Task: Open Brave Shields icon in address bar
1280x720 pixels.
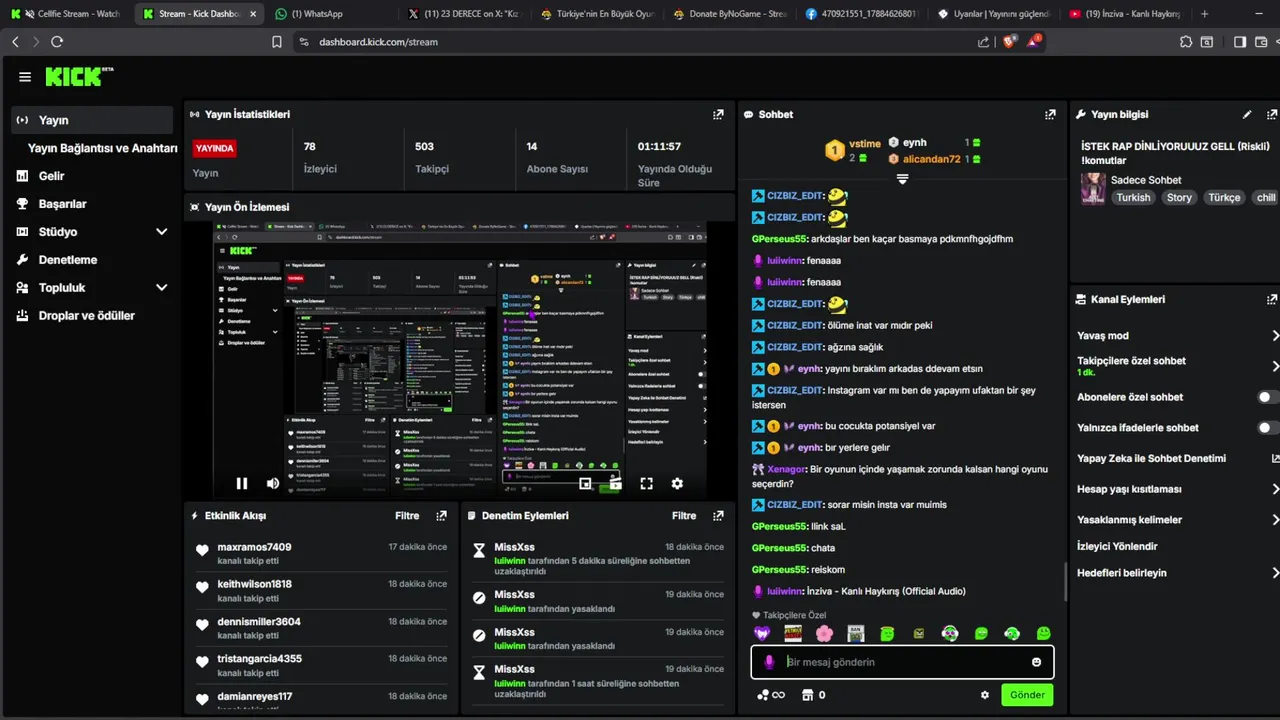Action: pos(1009,42)
